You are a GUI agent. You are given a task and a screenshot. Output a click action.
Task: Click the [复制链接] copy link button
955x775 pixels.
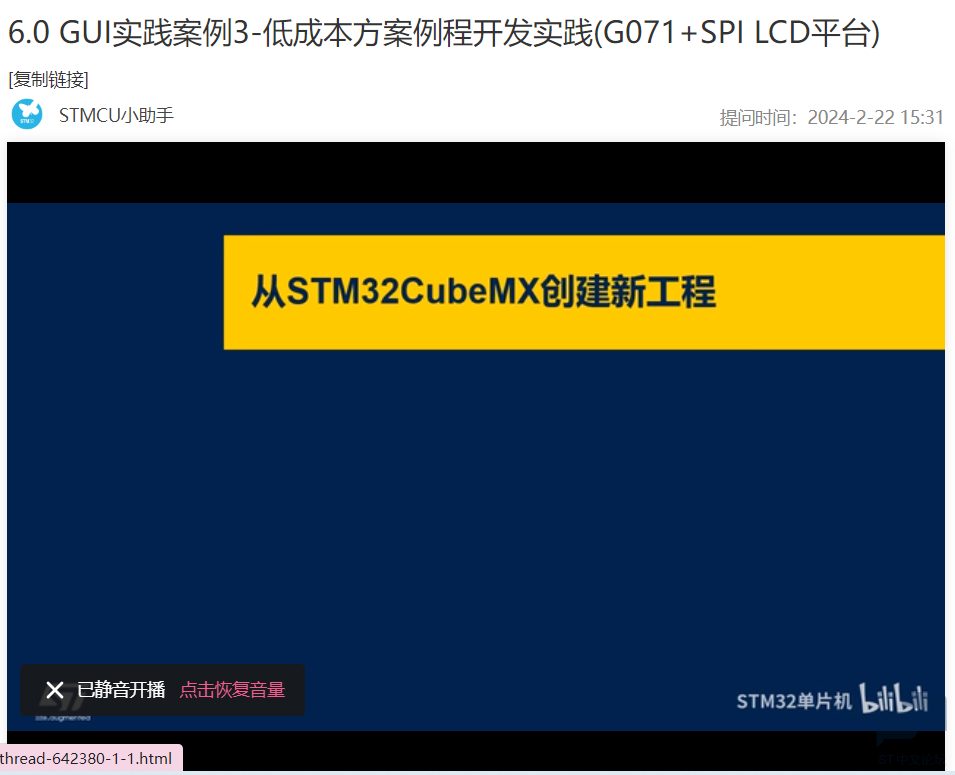point(49,79)
